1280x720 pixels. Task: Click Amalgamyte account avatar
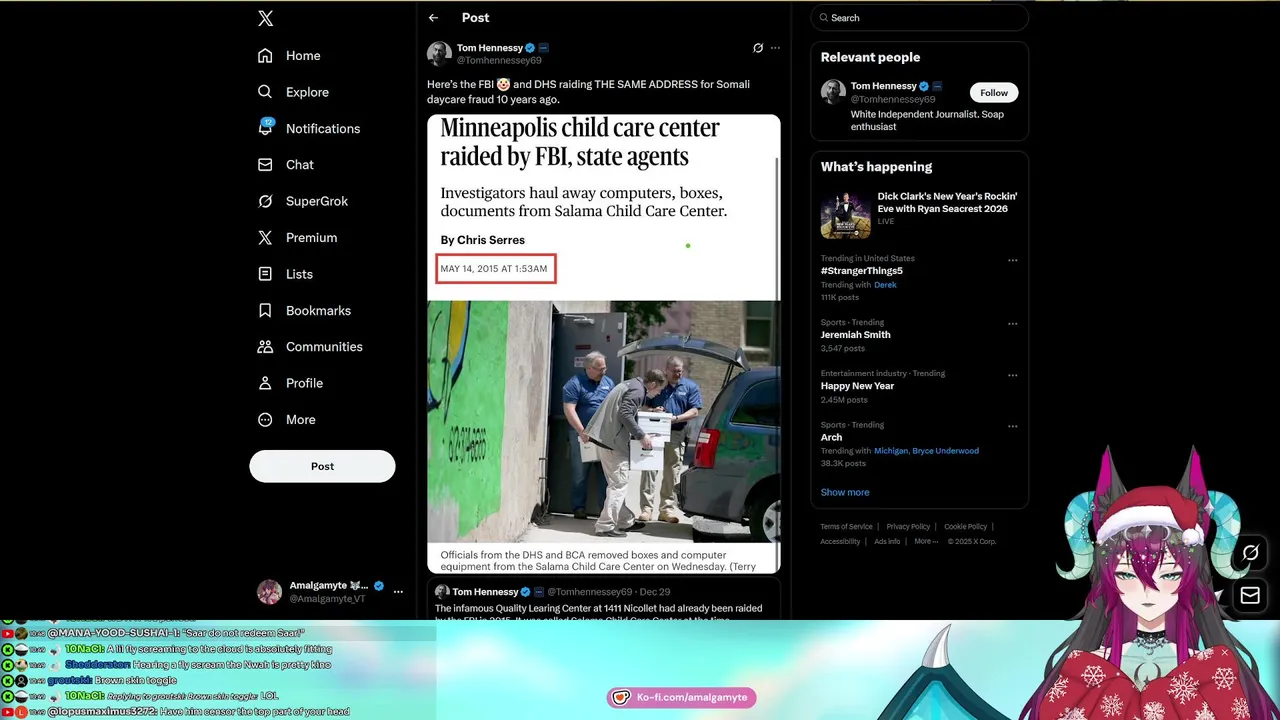coord(269,592)
